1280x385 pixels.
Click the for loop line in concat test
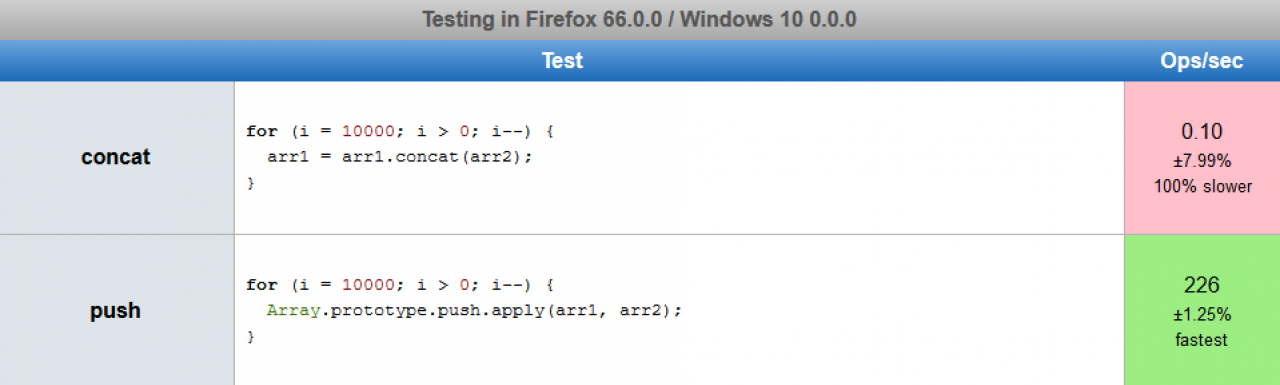coord(400,131)
